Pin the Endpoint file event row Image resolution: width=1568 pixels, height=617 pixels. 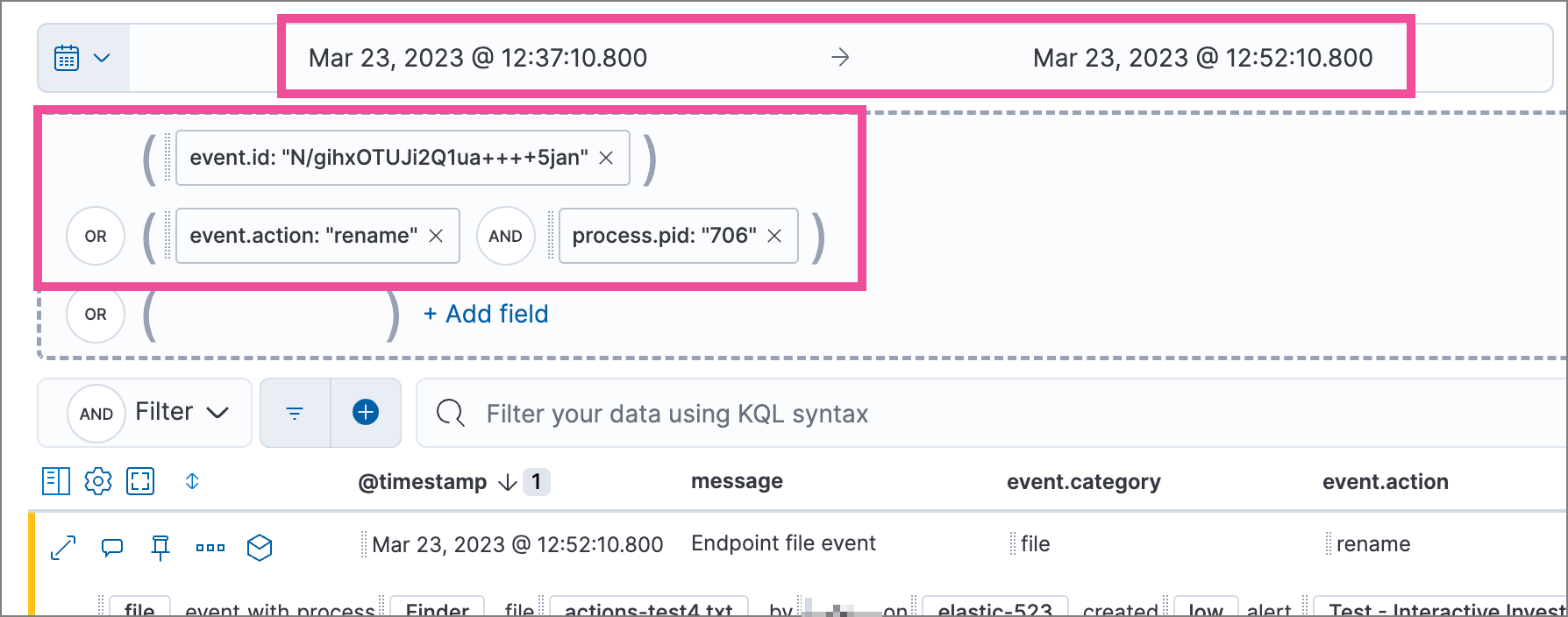click(x=160, y=546)
